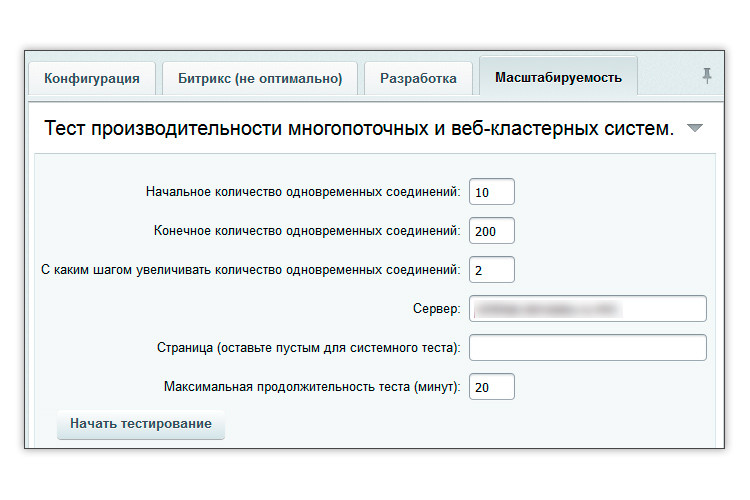Expand the arrow next to test title
This screenshot has height=500, width=750.
click(x=695, y=129)
